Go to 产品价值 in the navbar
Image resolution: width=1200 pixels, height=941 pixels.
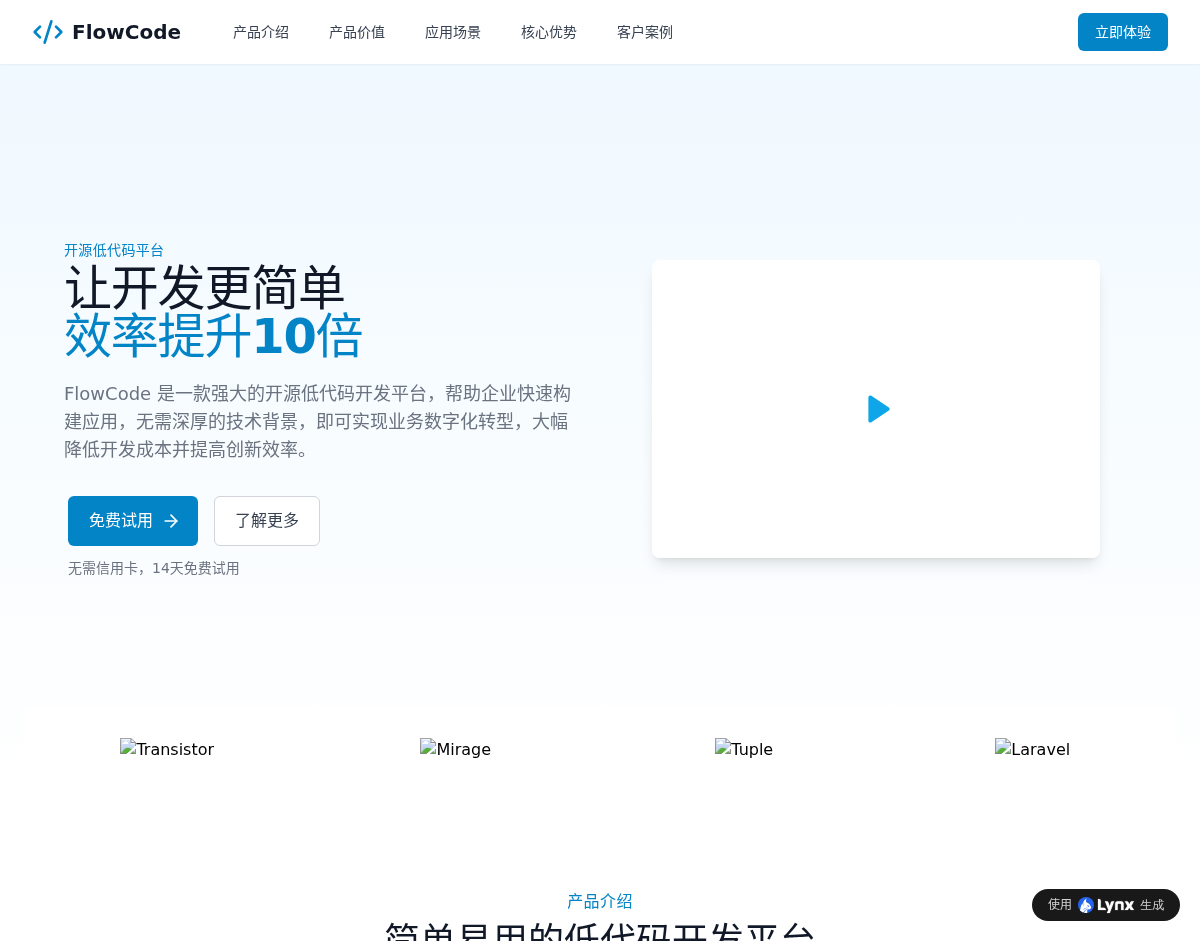pos(357,32)
